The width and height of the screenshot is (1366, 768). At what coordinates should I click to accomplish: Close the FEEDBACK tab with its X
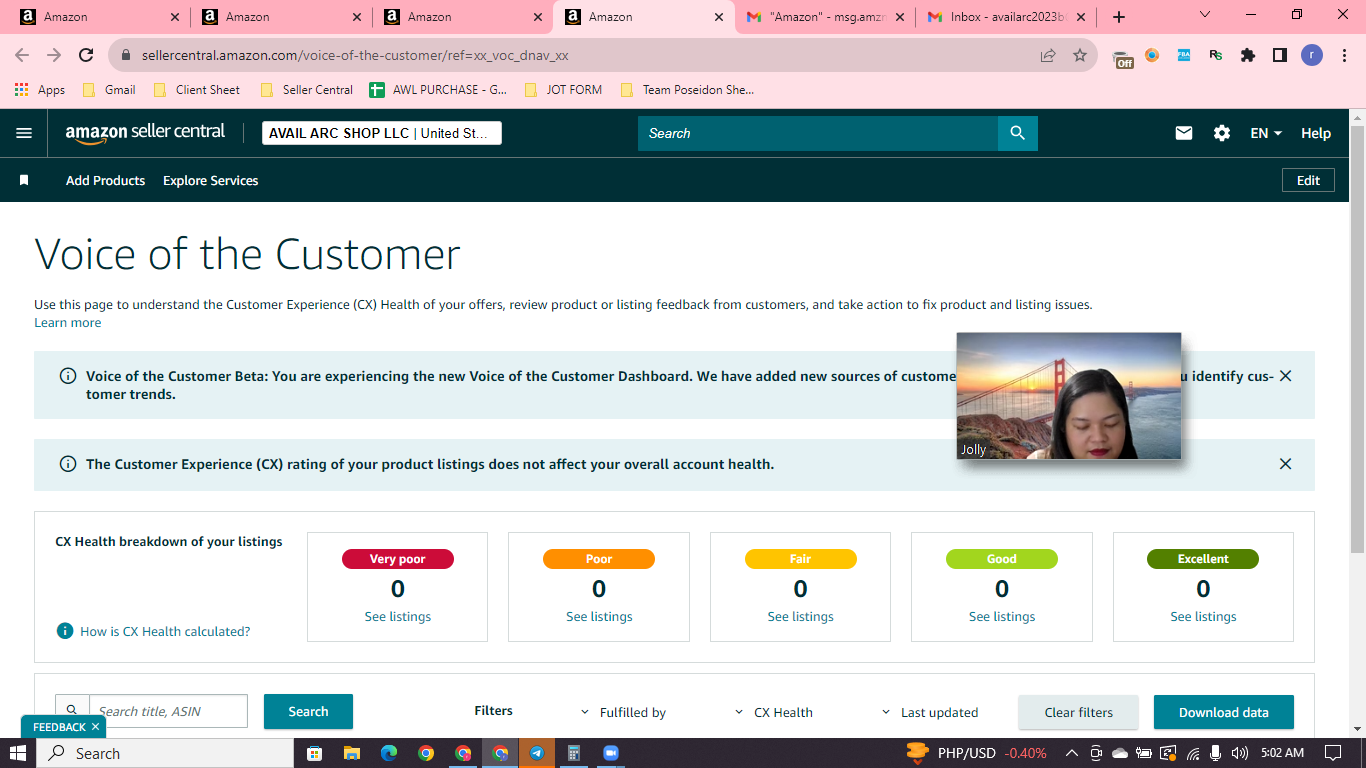pos(95,727)
